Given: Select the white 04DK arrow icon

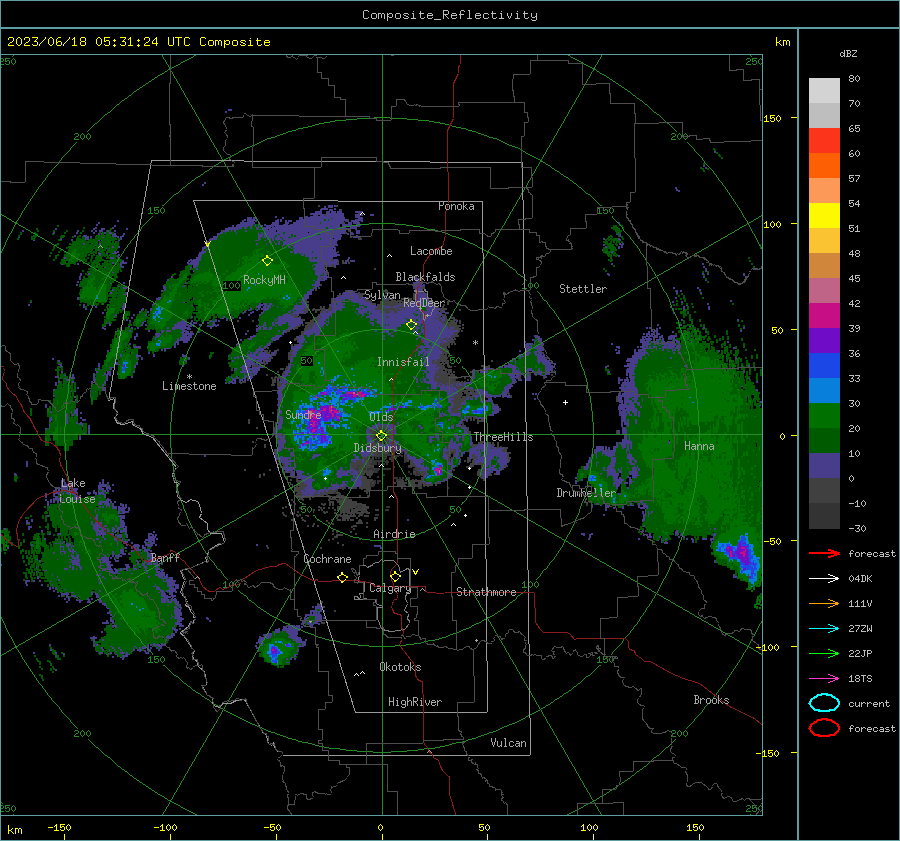Looking at the screenshot, I should 824,579.
